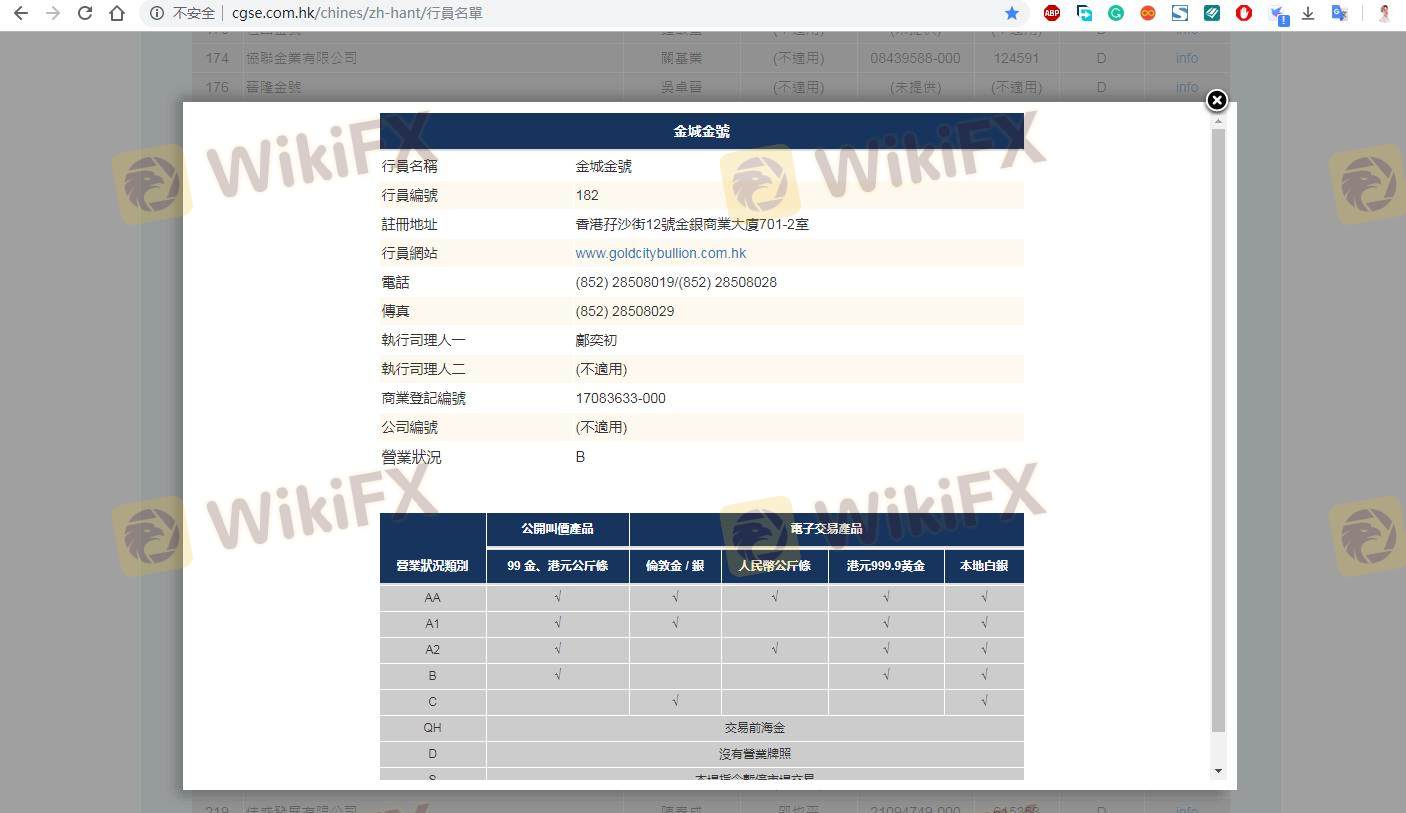Click the orange infinity extension icon
Screen dimensions: 1406x813
tap(1148, 13)
